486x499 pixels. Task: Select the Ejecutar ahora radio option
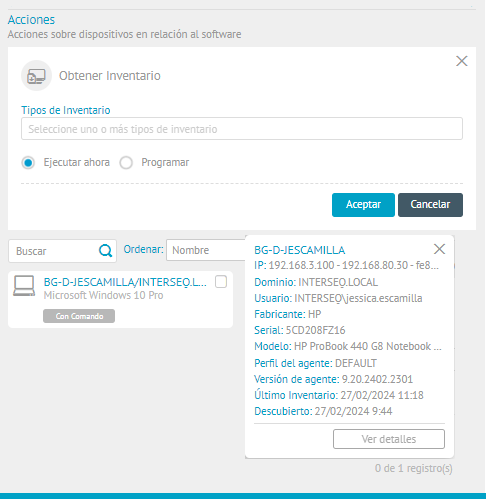pos(28,163)
